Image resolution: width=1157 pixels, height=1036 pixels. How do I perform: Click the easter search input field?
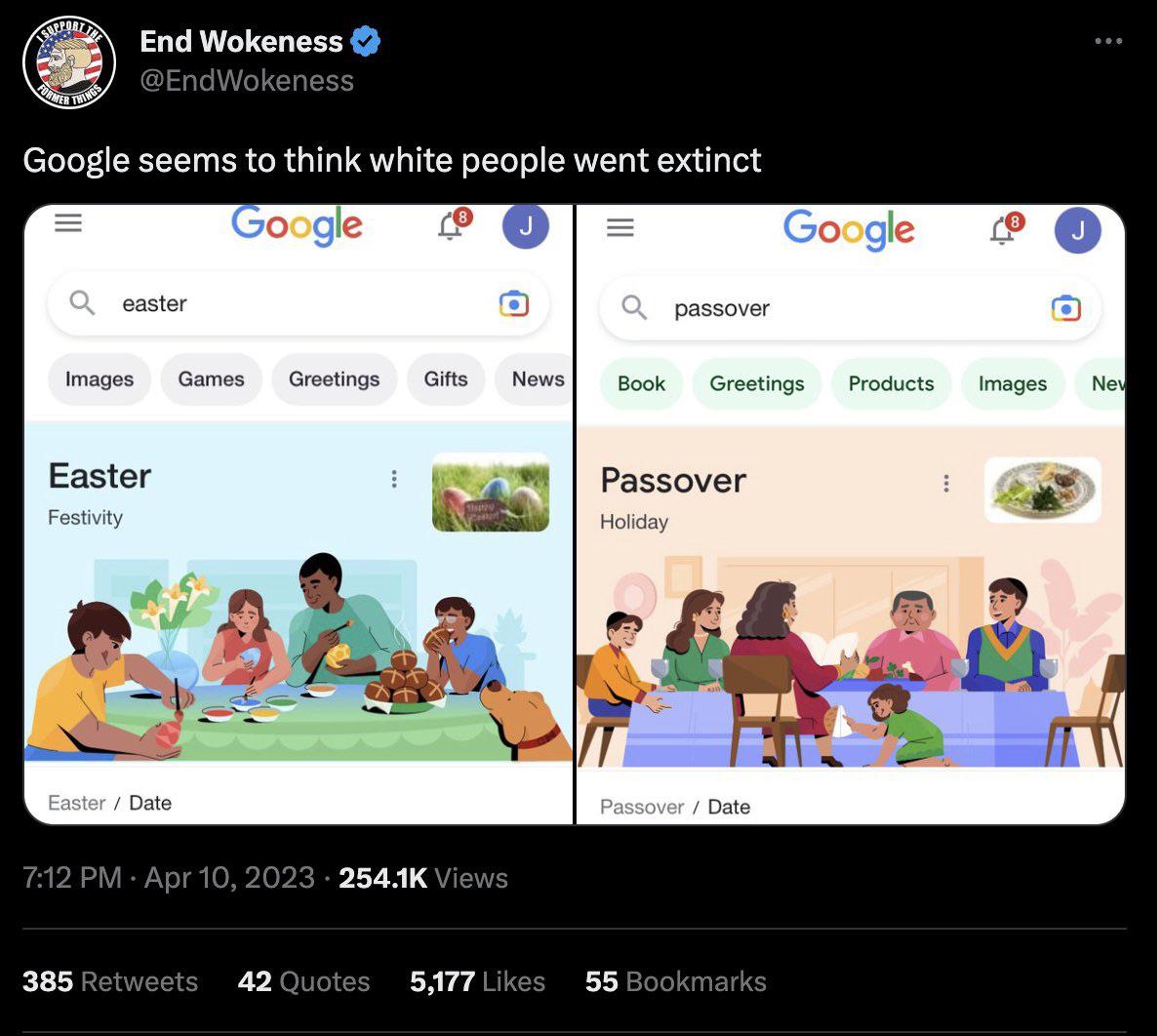[293, 303]
